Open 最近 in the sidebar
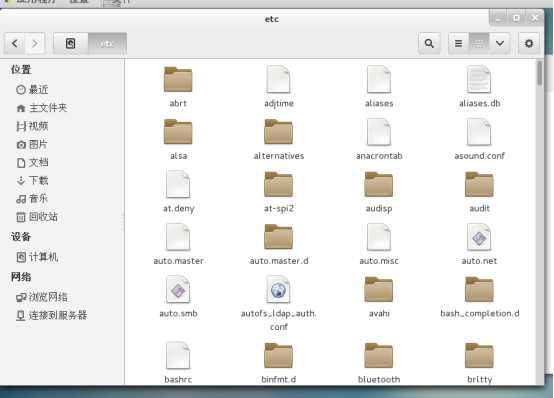 point(32,89)
